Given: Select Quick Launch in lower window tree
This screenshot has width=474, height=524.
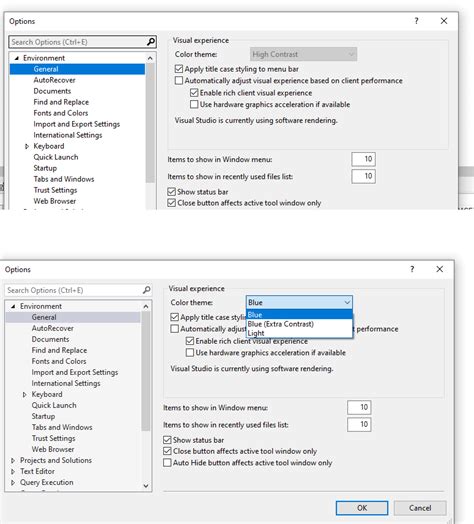Looking at the screenshot, I should coord(54,405).
